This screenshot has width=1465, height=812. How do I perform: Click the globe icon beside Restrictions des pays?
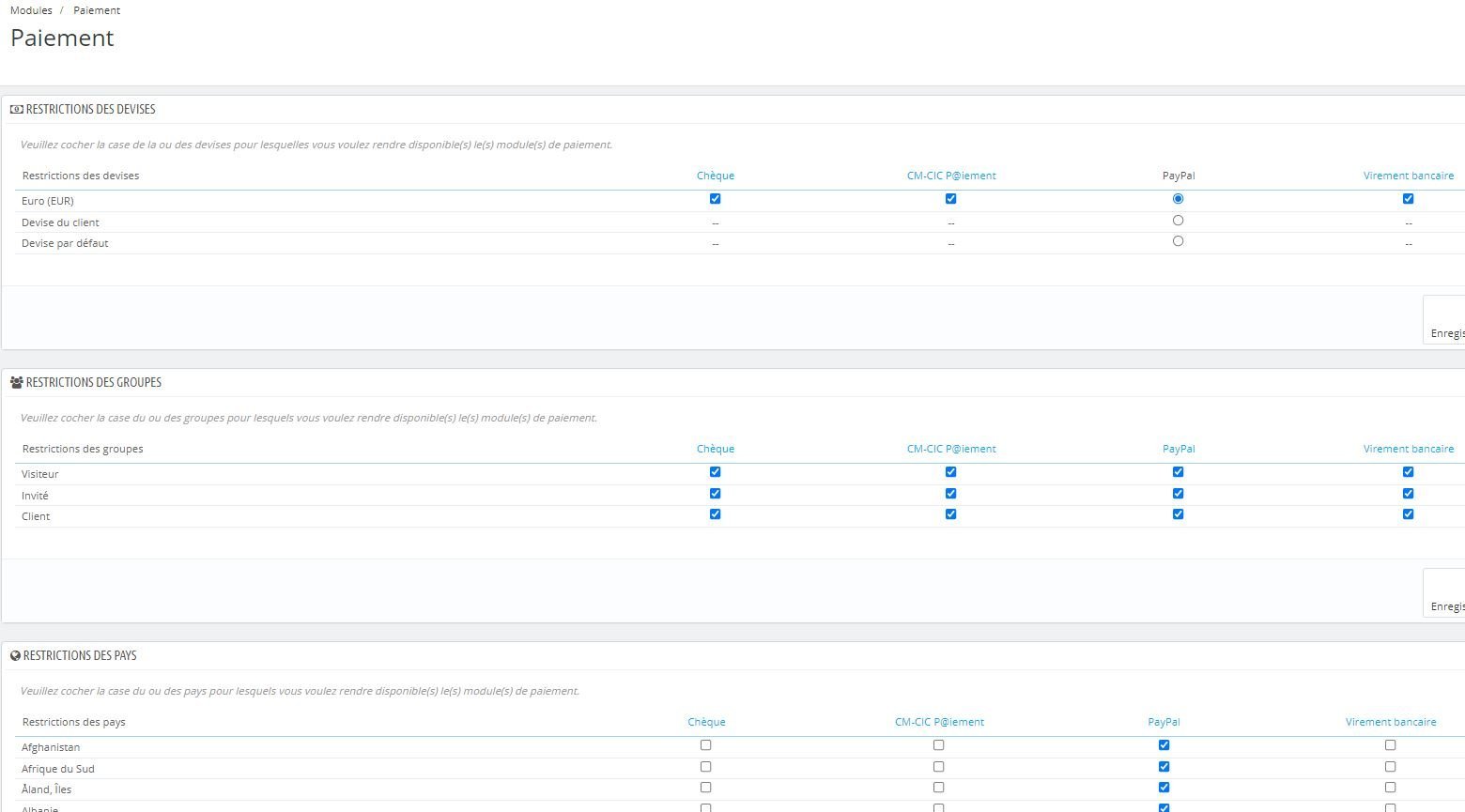click(x=15, y=656)
